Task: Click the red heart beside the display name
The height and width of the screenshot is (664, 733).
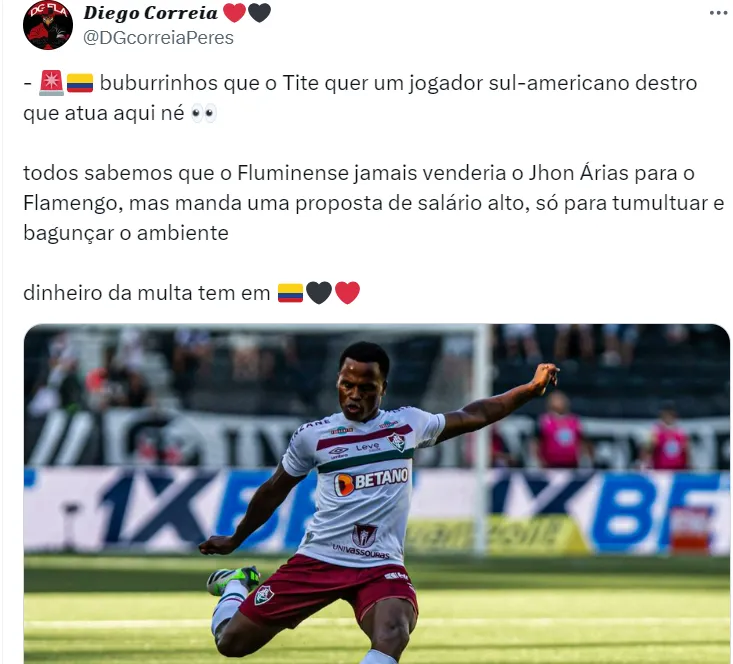Action: point(234,13)
